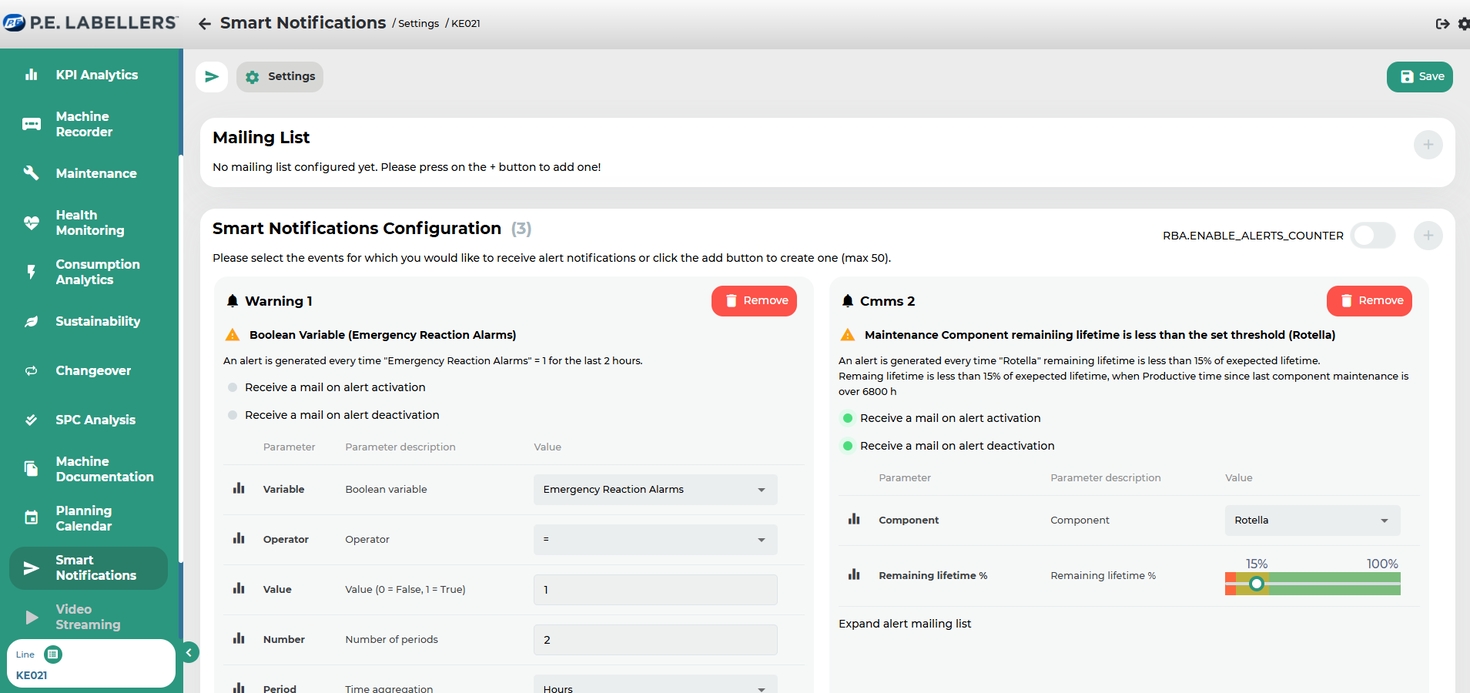
Task: Remove the Warning 1 alert
Action: pyautogui.click(x=754, y=301)
